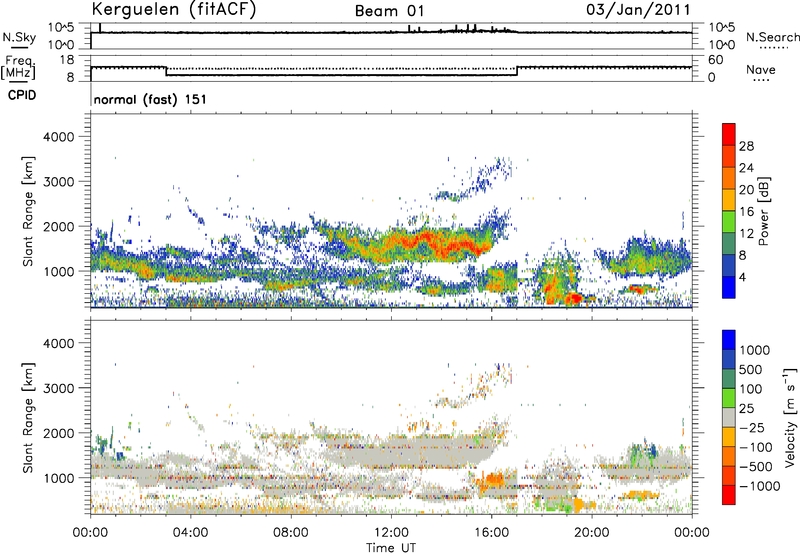The height and width of the screenshot is (554, 800).
Task: Click the "04:00" time tick label
Action: click(x=190, y=533)
